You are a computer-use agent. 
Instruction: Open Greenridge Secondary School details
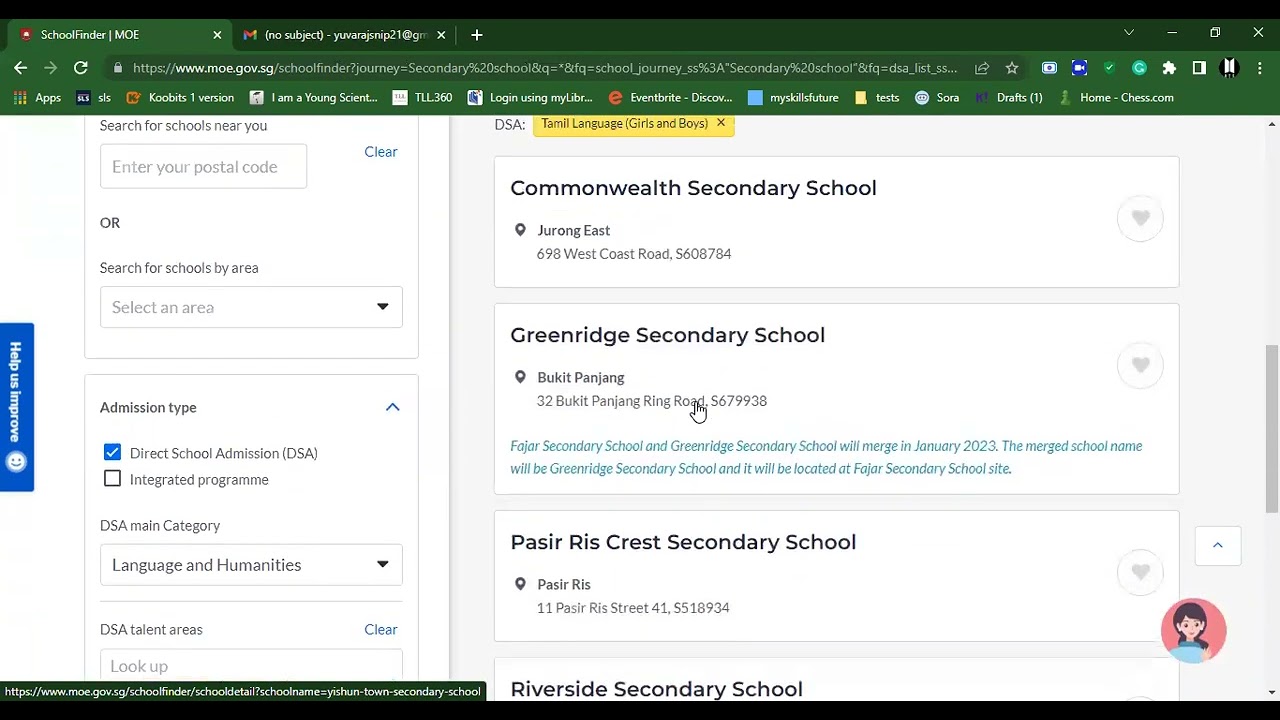pos(668,335)
